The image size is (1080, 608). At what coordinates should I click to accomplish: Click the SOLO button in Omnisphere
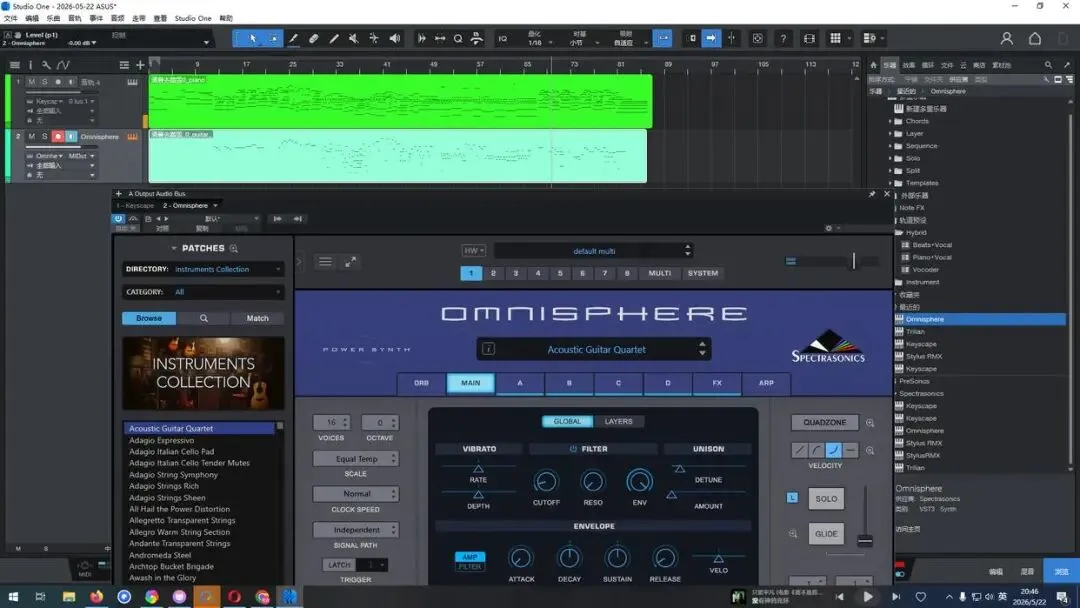coord(826,499)
